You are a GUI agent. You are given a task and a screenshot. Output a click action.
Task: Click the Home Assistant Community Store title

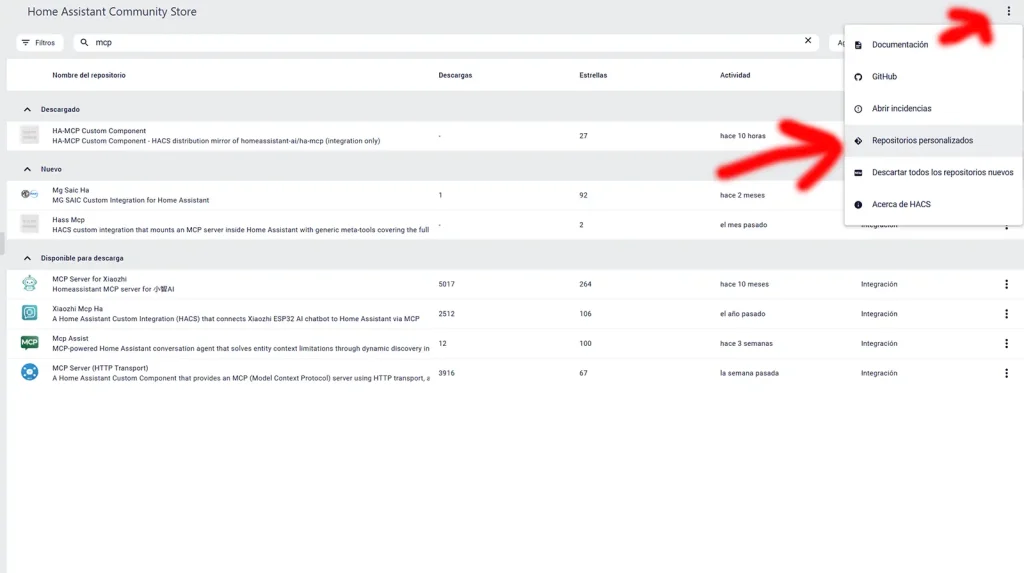point(112,12)
